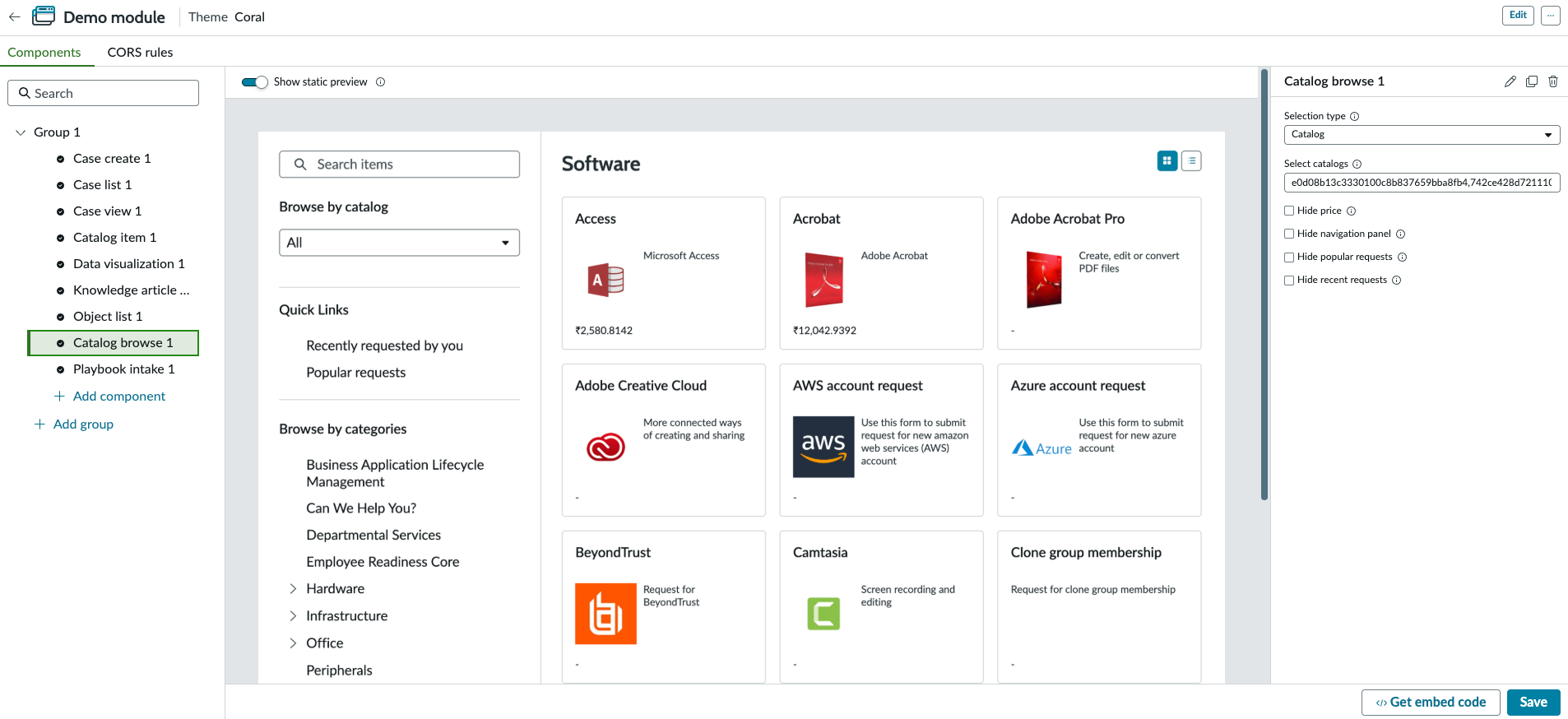
Task: Click the Select catalogs input field
Action: point(1422,183)
